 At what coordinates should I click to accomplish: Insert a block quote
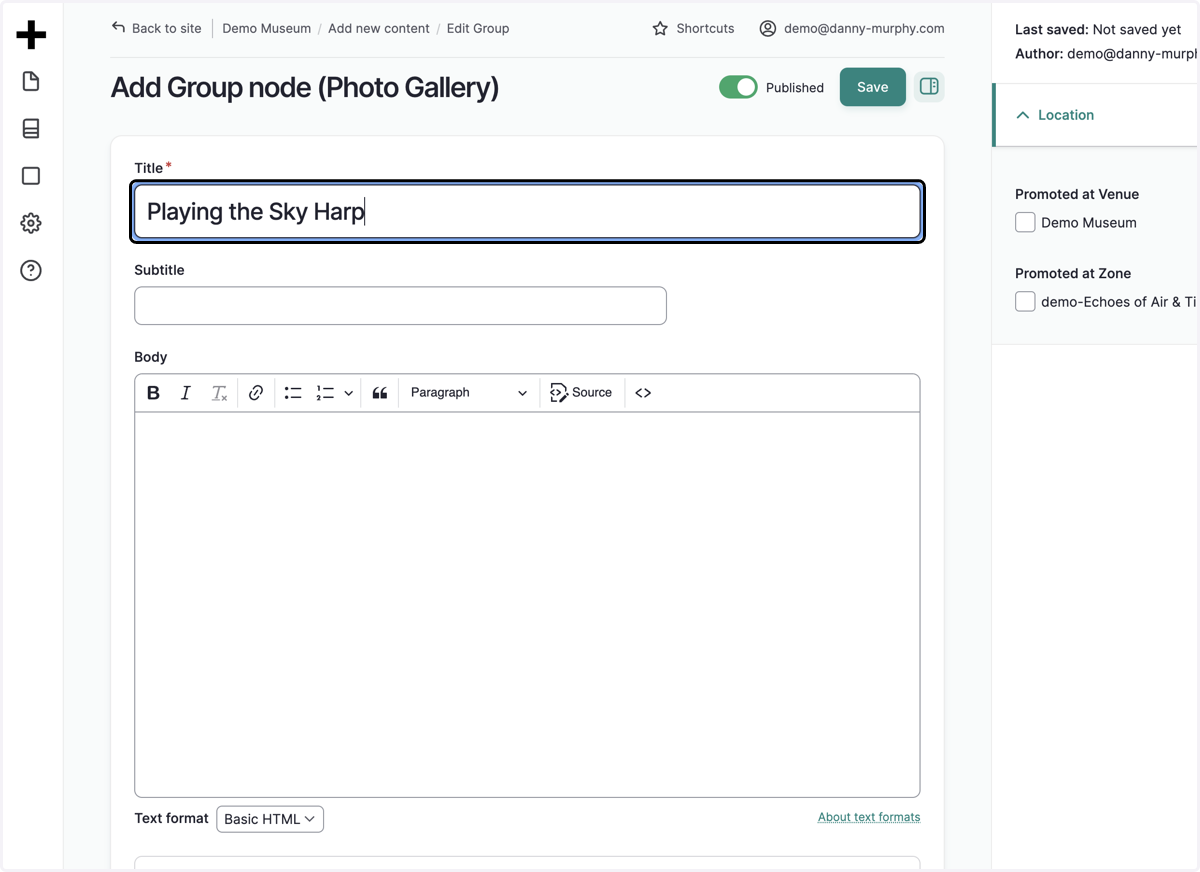click(380, 393)
